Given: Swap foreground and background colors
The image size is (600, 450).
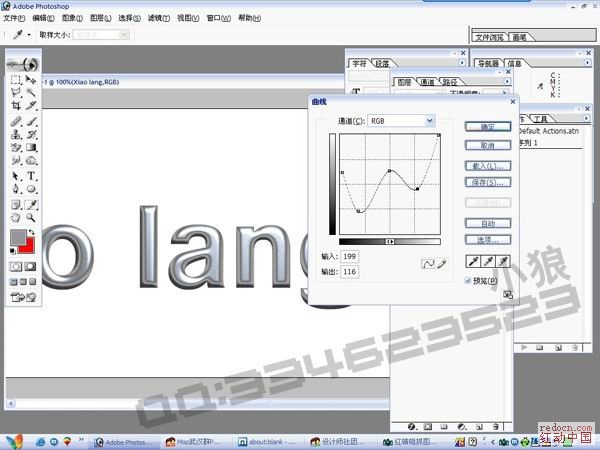Looking at the screenshot, I should tap(32, 232).
